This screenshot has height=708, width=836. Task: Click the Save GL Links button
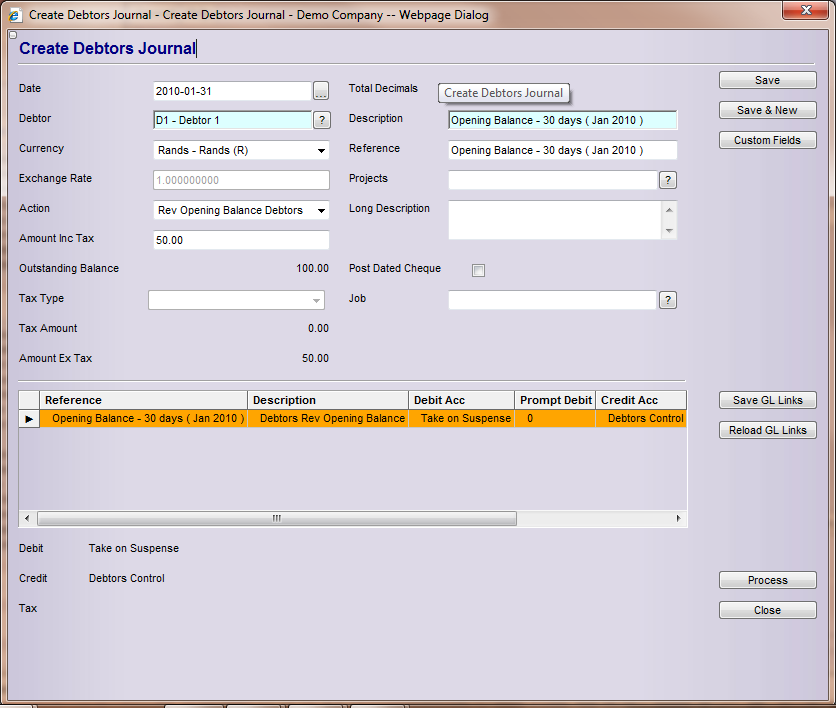[x=767, y=400]
